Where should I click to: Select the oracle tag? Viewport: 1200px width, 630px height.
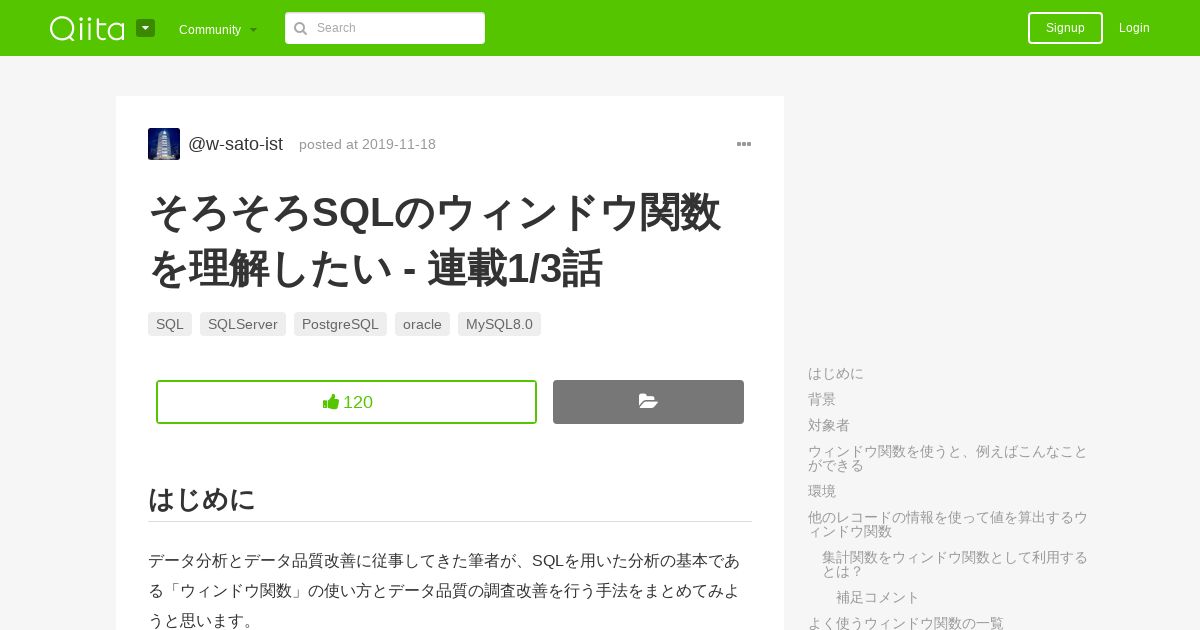tap(422, 324)
